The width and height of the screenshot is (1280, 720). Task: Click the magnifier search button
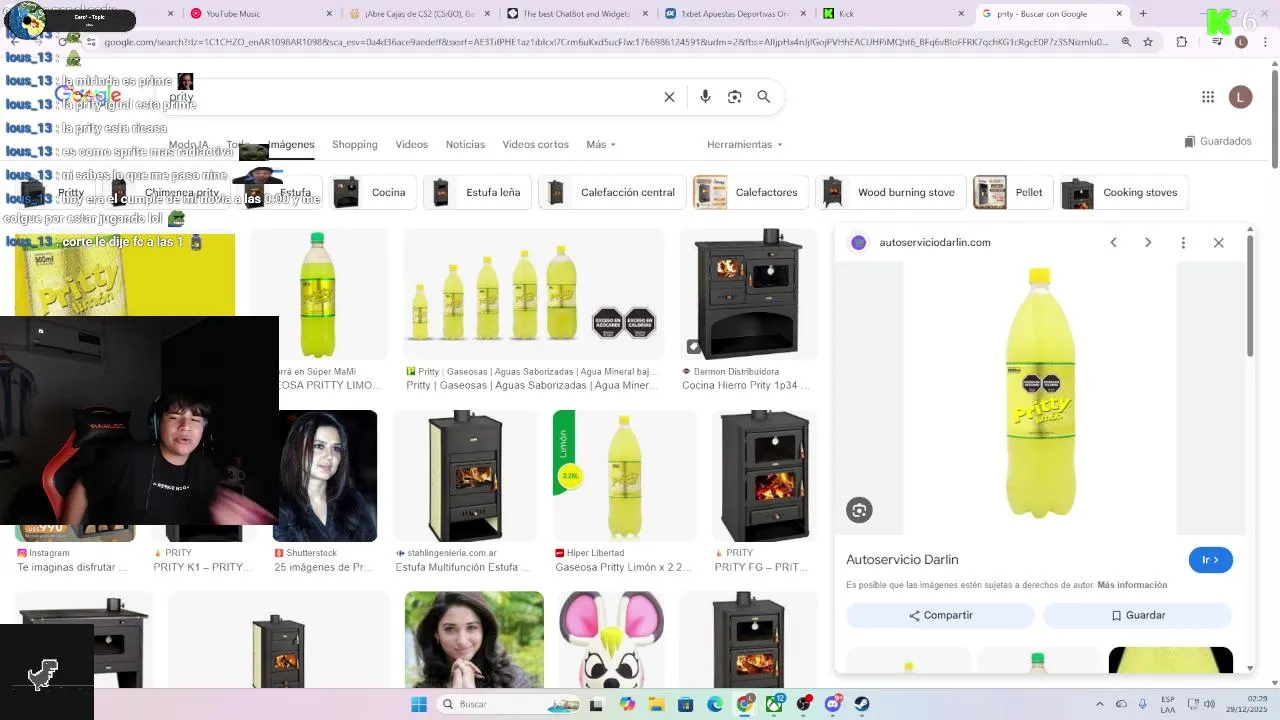[764, 97]
